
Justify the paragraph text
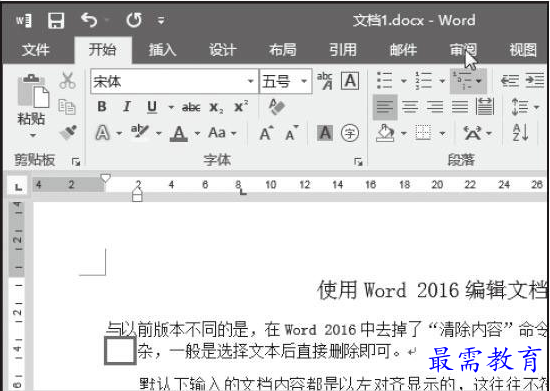pyautogui.click(x=460, y=107)
